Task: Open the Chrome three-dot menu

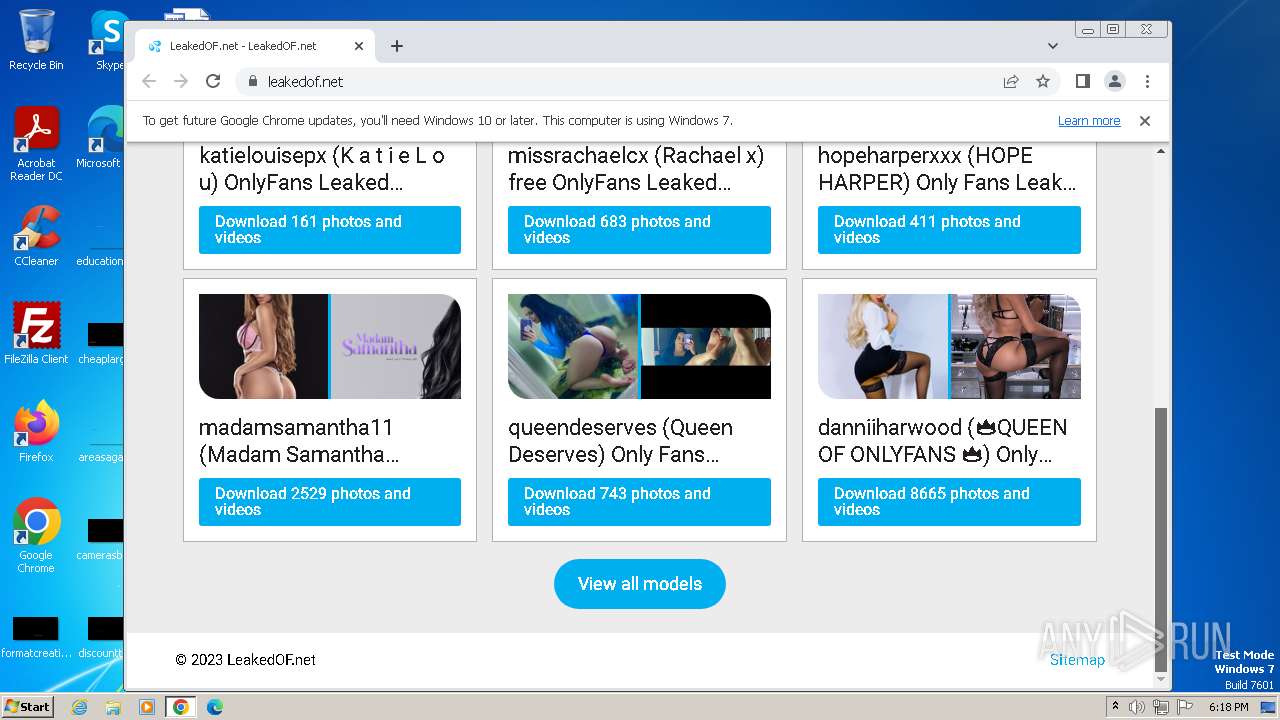Action: point(1147,81)
